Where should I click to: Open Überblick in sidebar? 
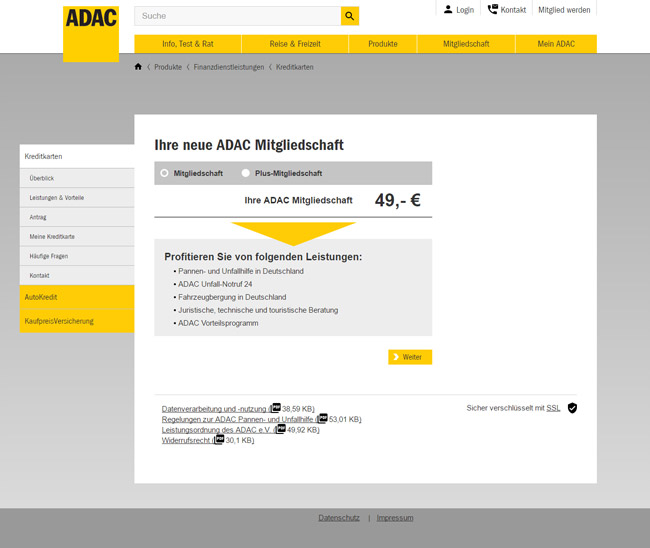(77, 178)
